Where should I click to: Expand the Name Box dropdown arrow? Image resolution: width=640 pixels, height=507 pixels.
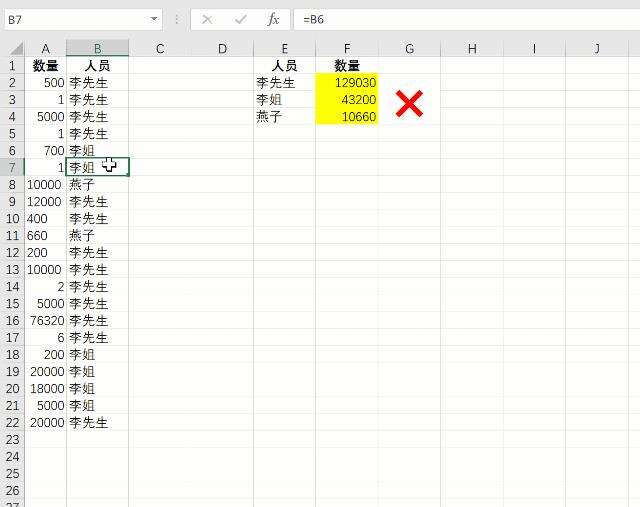pos(154,19)
